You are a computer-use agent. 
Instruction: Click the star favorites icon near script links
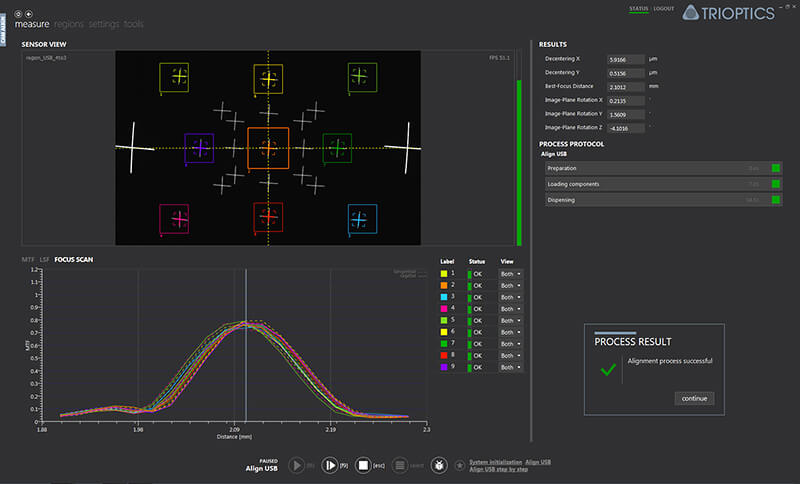pyautogui.click(x=459, y=465)
